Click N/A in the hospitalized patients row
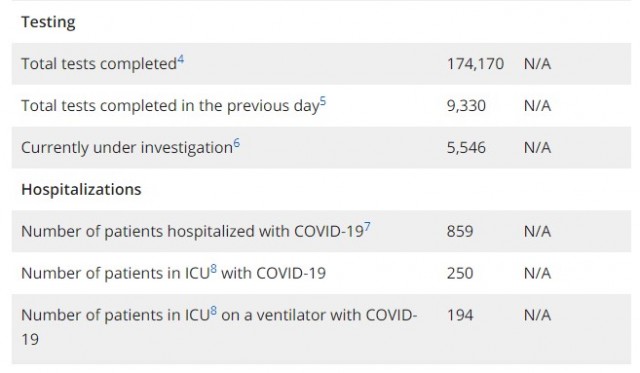The height and width of the screenshot is (373, 640). click(x=537, y=231)
